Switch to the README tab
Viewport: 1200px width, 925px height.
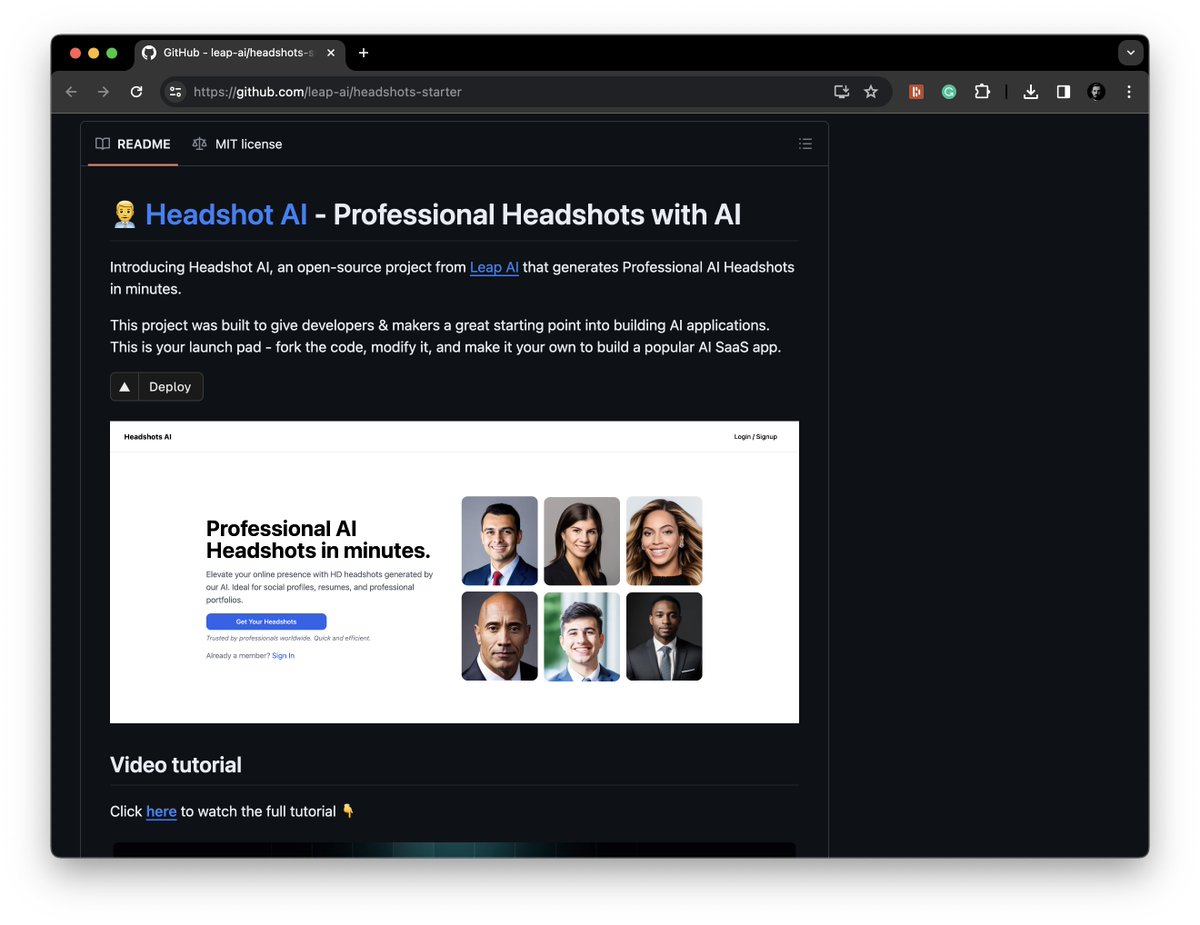pos(133,144)
